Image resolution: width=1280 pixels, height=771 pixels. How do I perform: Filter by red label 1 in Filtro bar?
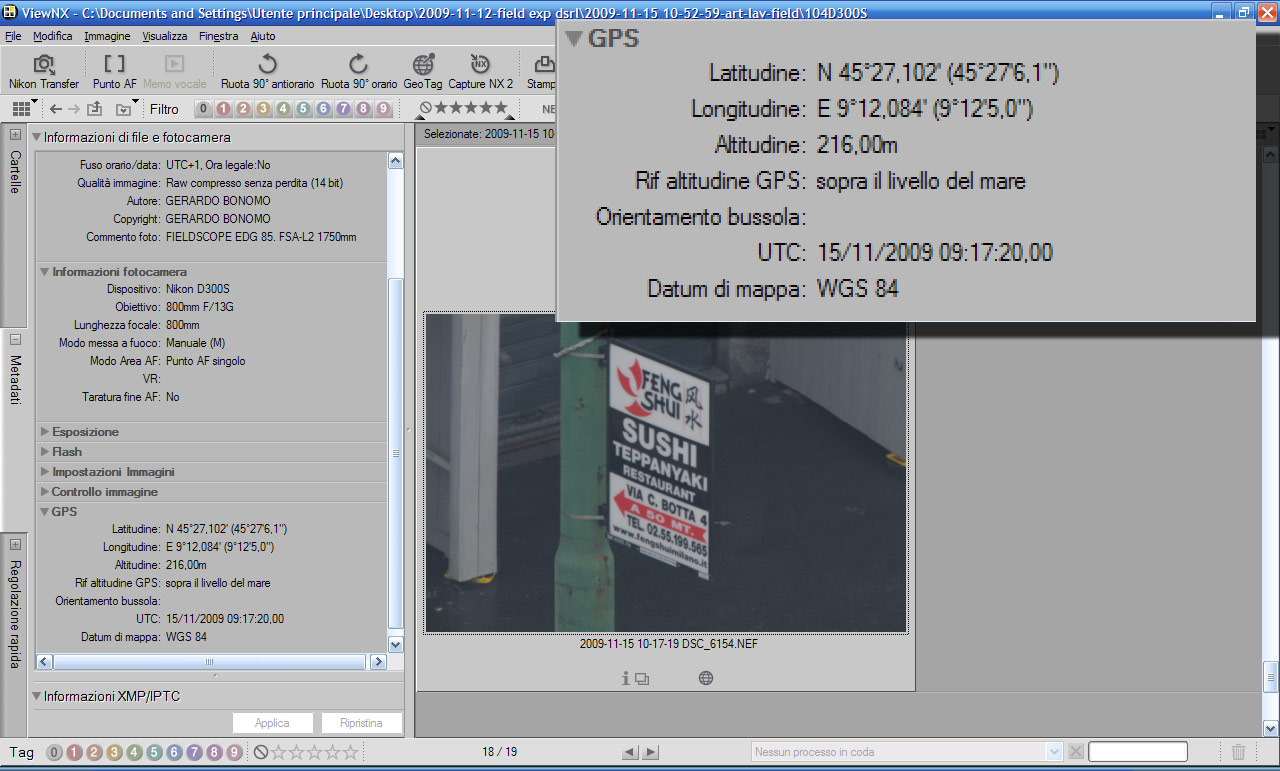tap(223, 109)
